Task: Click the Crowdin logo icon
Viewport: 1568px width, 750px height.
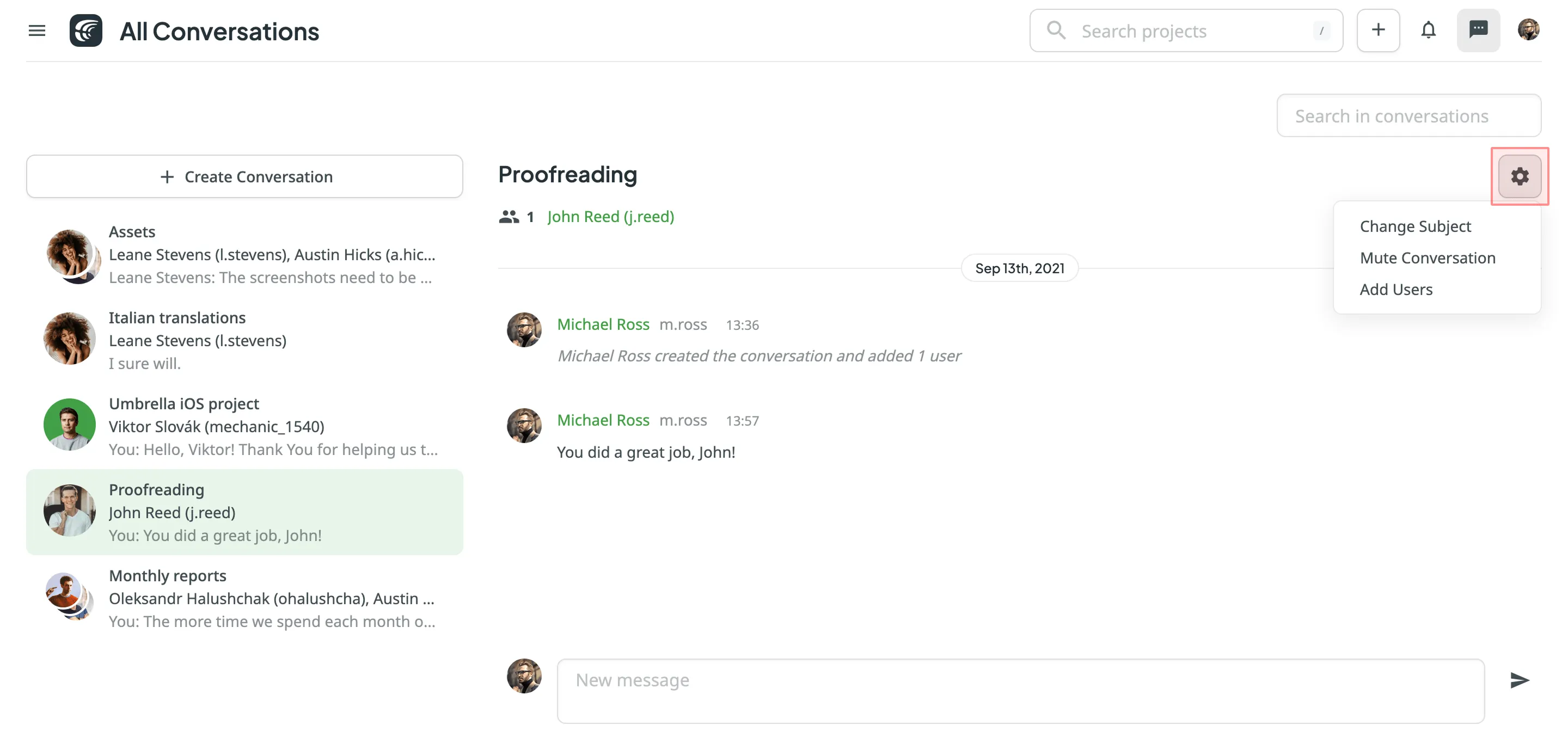Action: [x=86, y=30]
